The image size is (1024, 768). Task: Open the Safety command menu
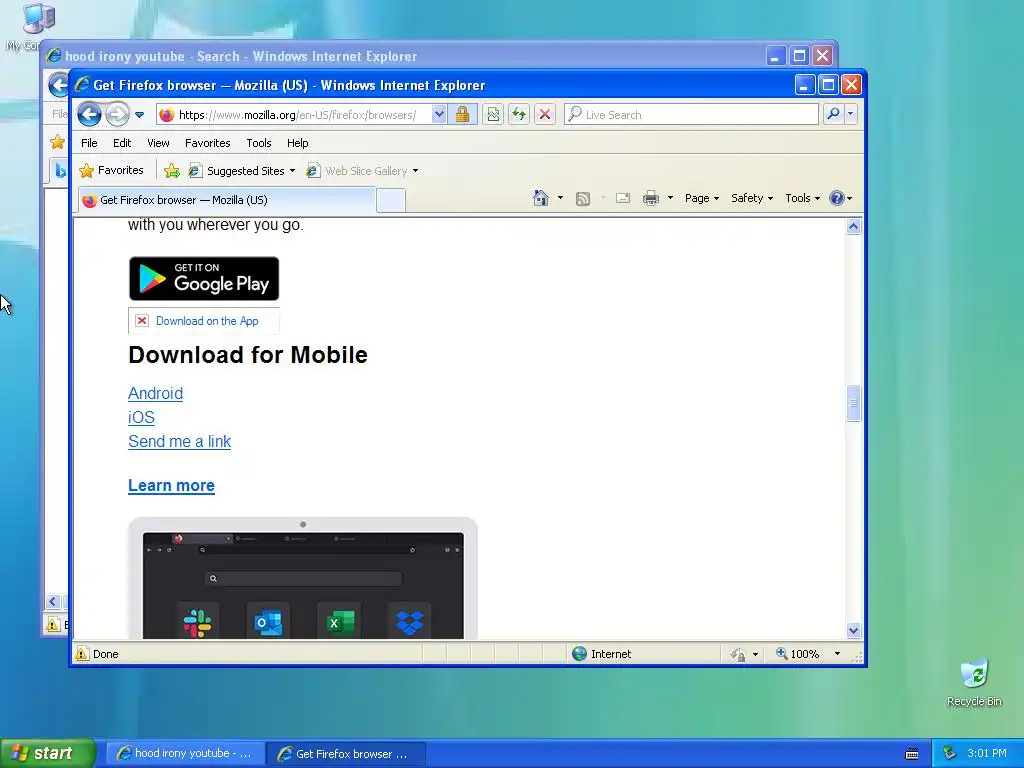752,198
